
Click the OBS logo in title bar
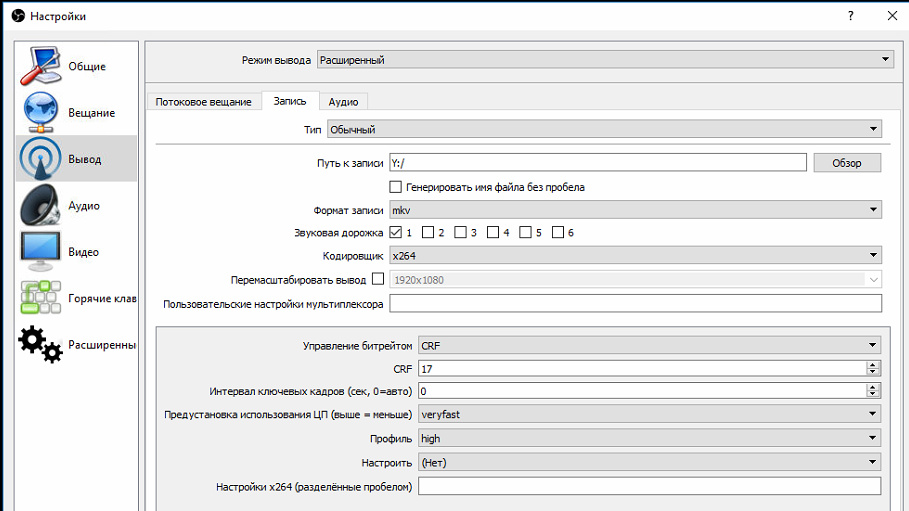19,16
